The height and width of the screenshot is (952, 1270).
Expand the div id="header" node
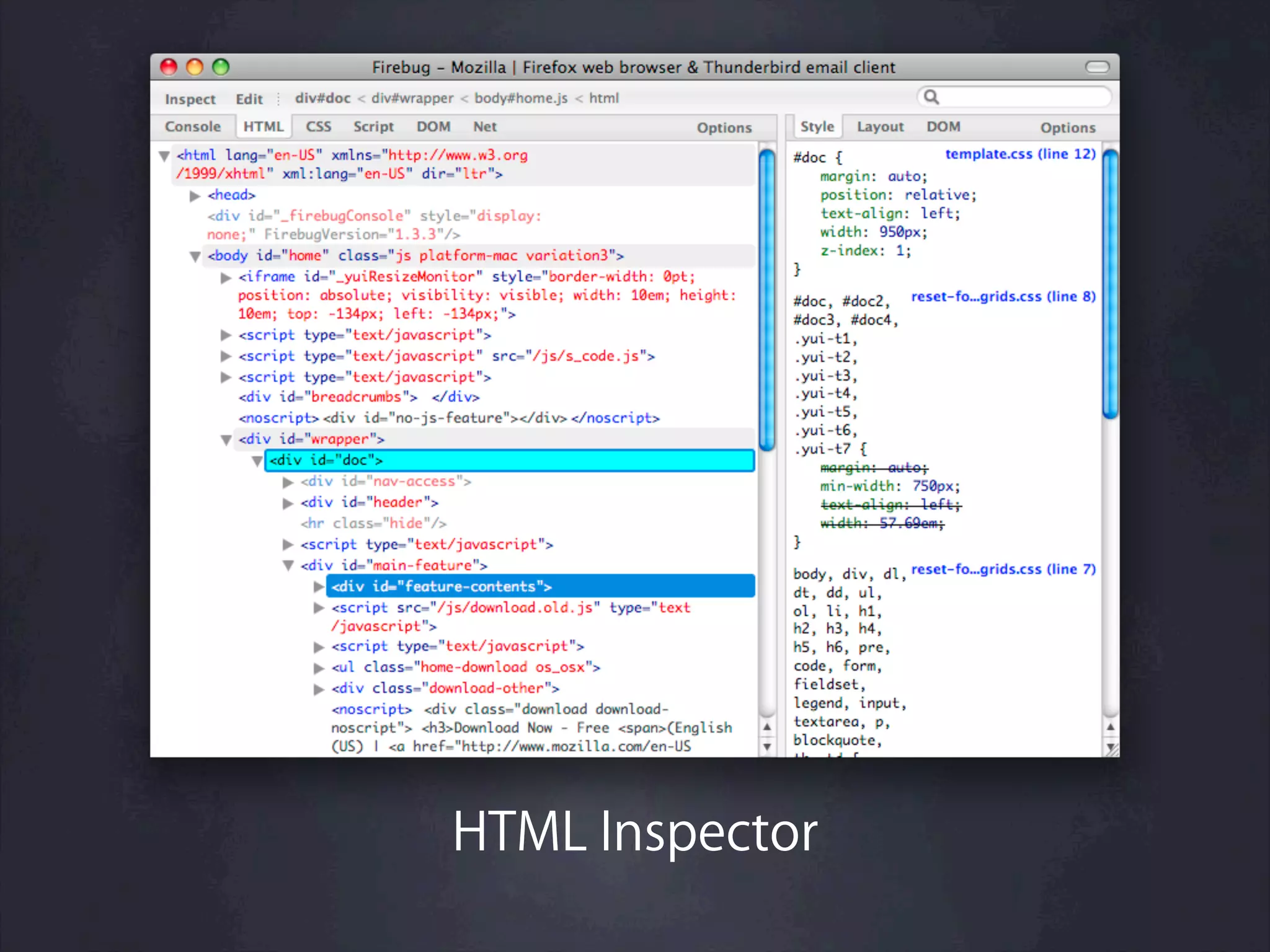(x=288, y=503)
